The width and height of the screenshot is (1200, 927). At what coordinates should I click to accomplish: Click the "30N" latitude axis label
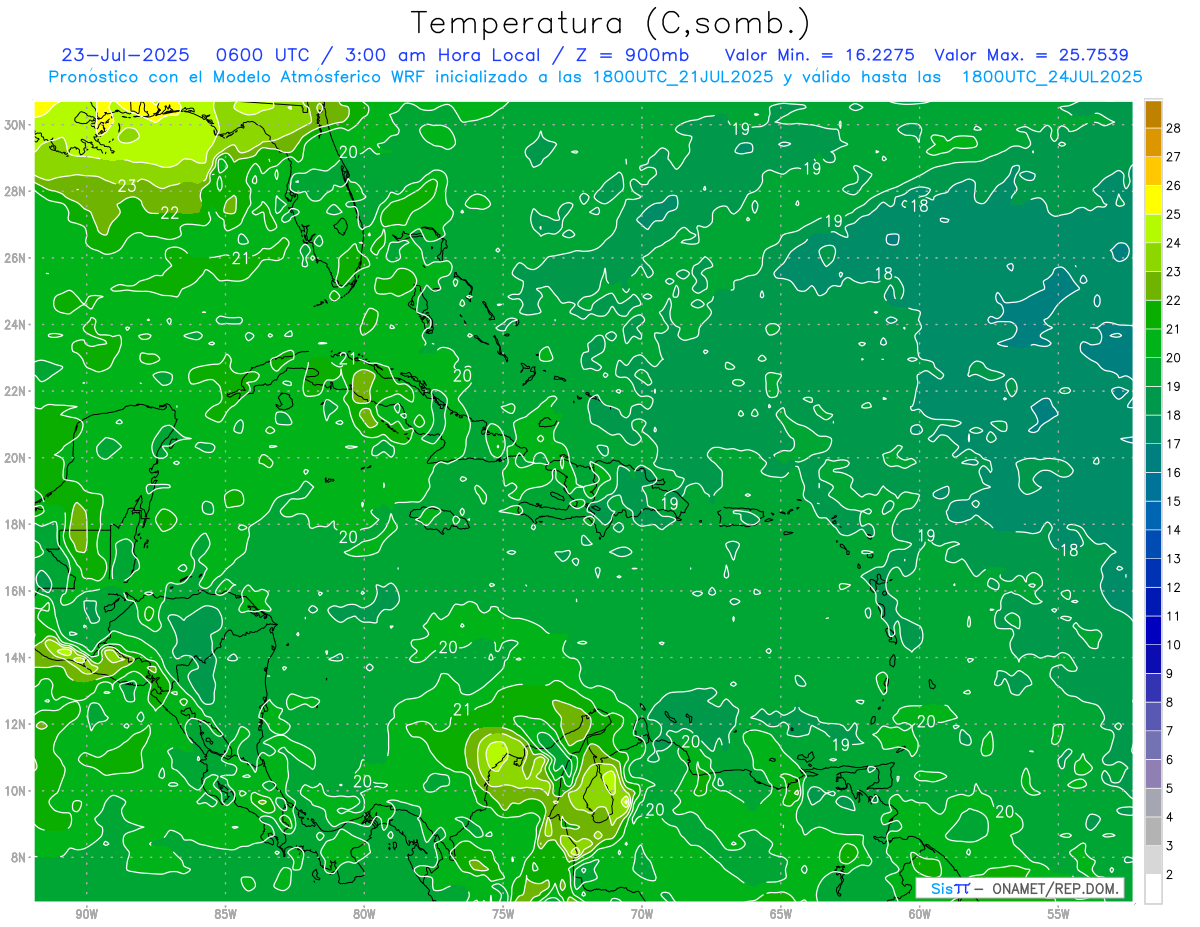pos(16,124)
